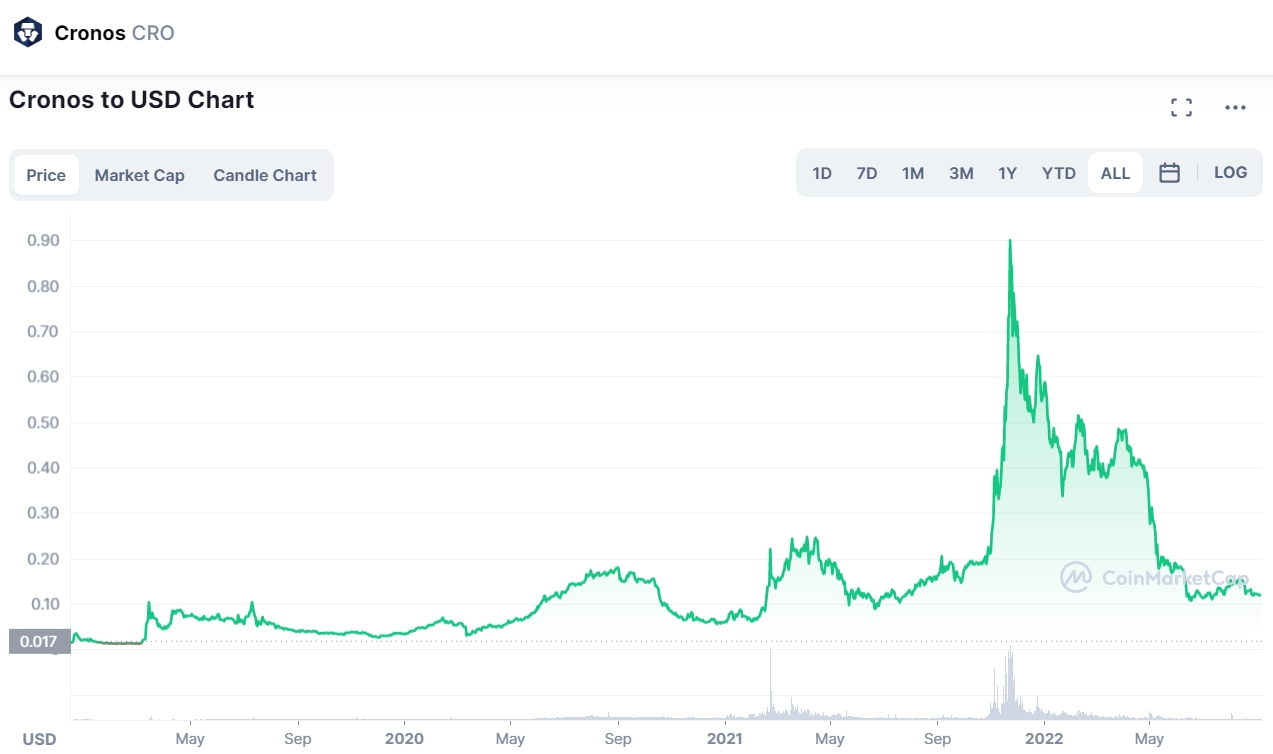1273x754 pixels.
Task: Click the 0.017 price marker label
Action: 39,641
